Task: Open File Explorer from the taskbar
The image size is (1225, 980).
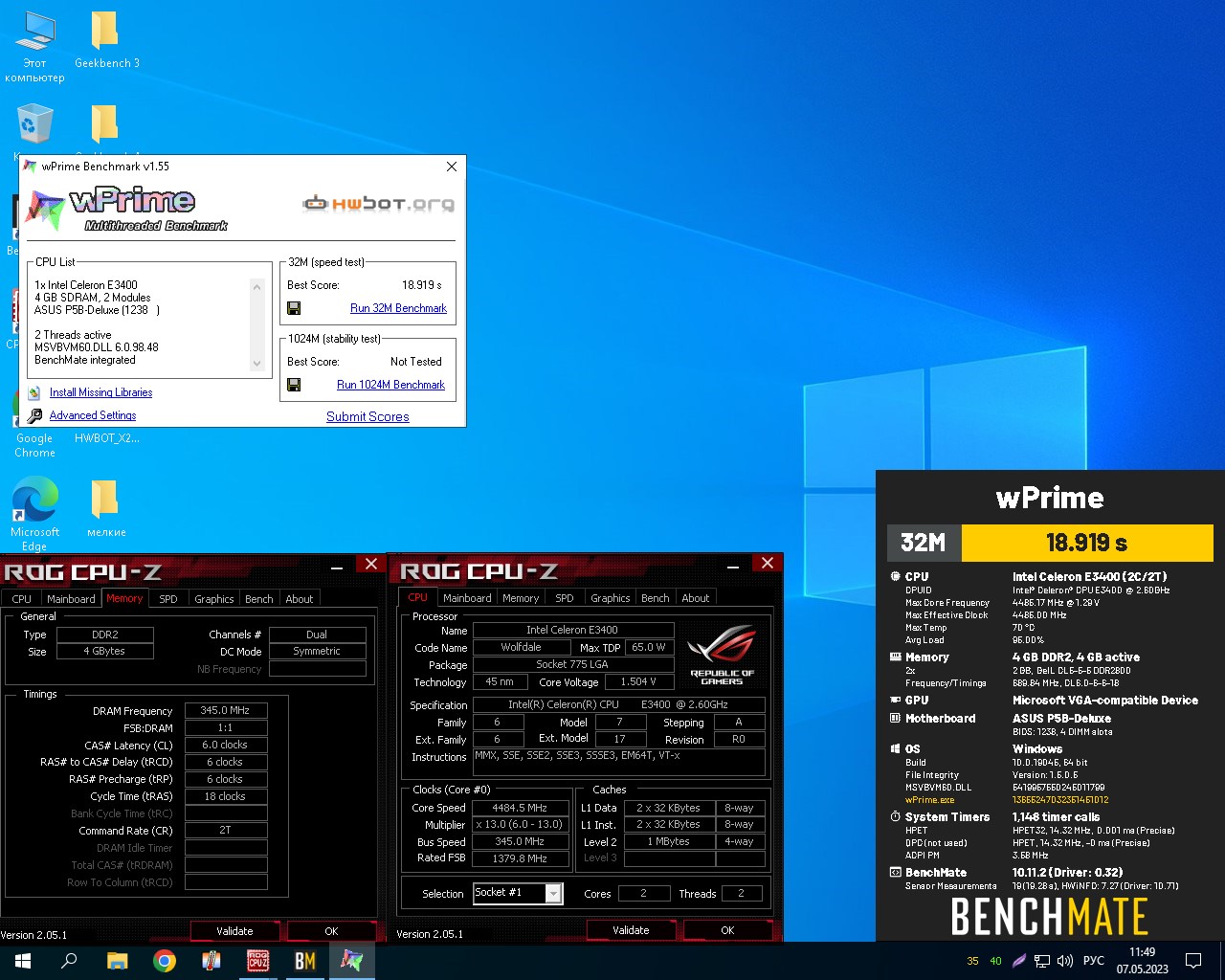Action: click(117, 961)
